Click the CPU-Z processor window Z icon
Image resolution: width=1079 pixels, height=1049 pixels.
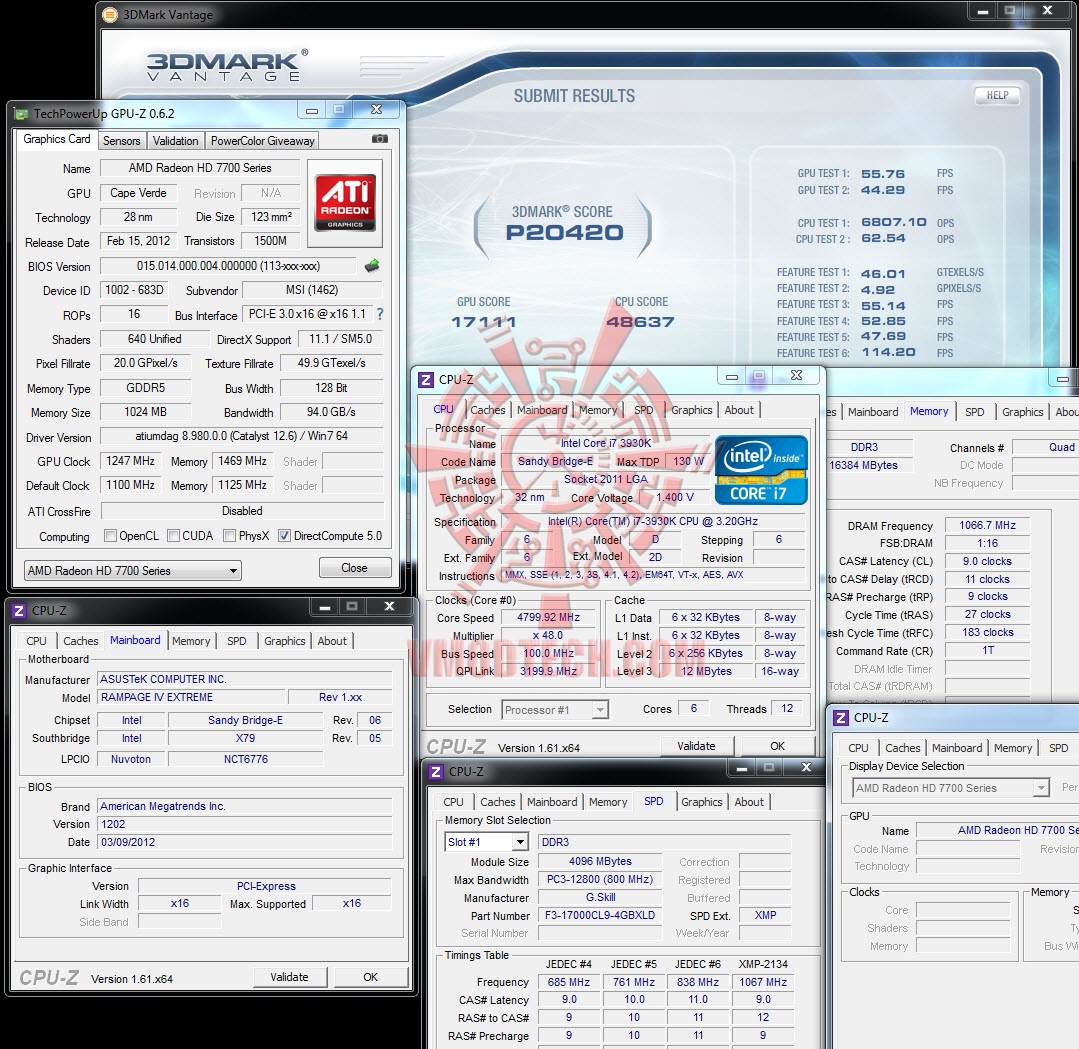(426, 380)
